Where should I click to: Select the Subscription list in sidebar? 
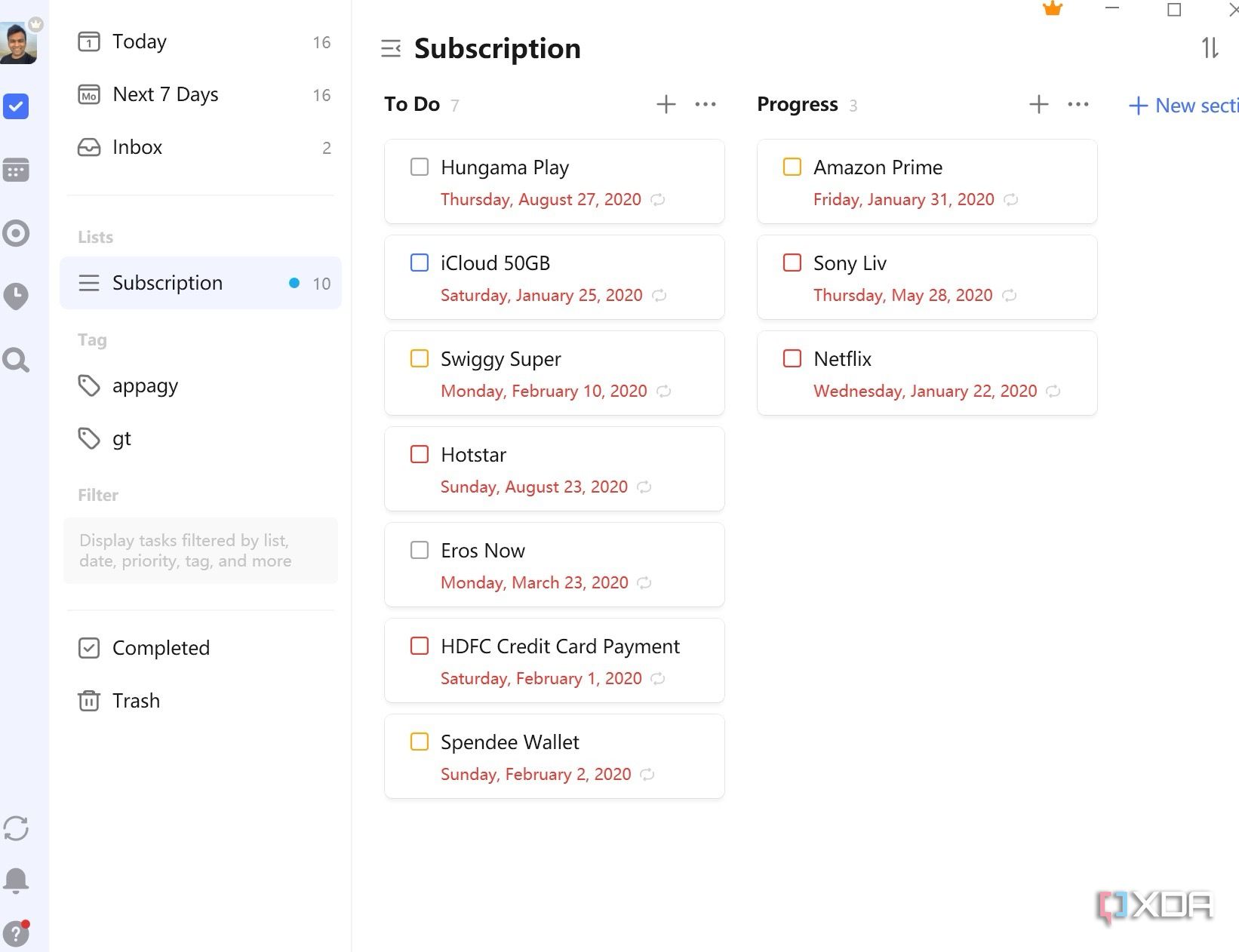(201, 284)
